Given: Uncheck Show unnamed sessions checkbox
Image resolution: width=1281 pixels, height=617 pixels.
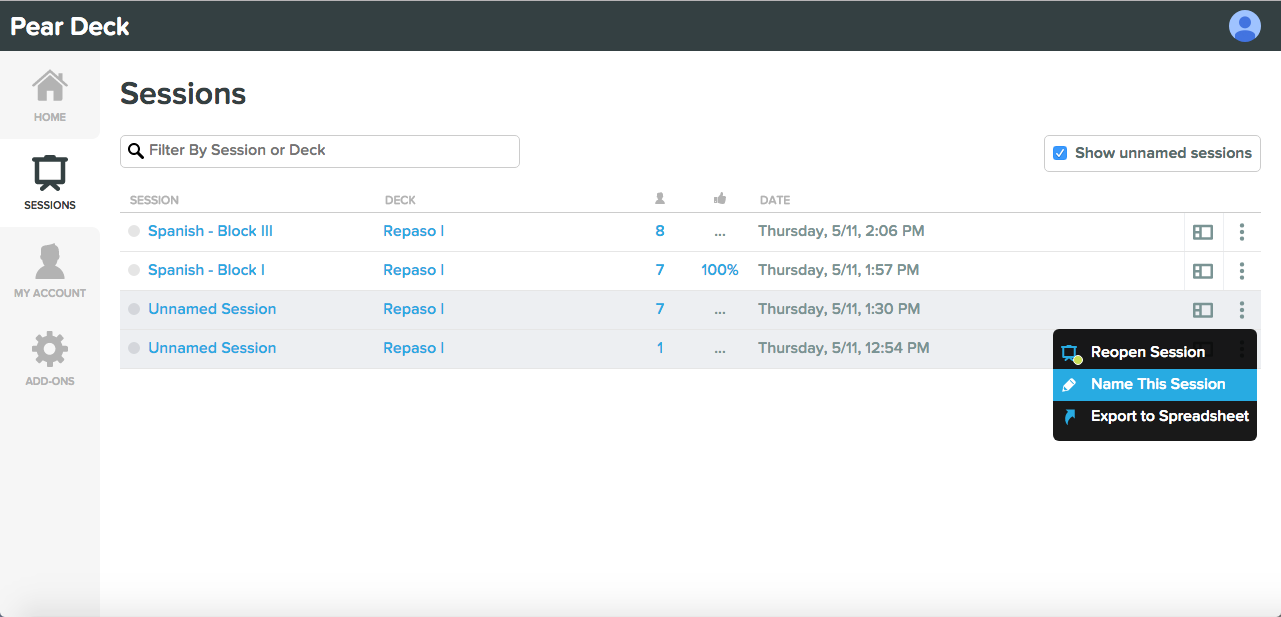Looking at the screenshot, I should click(1060, 153).
